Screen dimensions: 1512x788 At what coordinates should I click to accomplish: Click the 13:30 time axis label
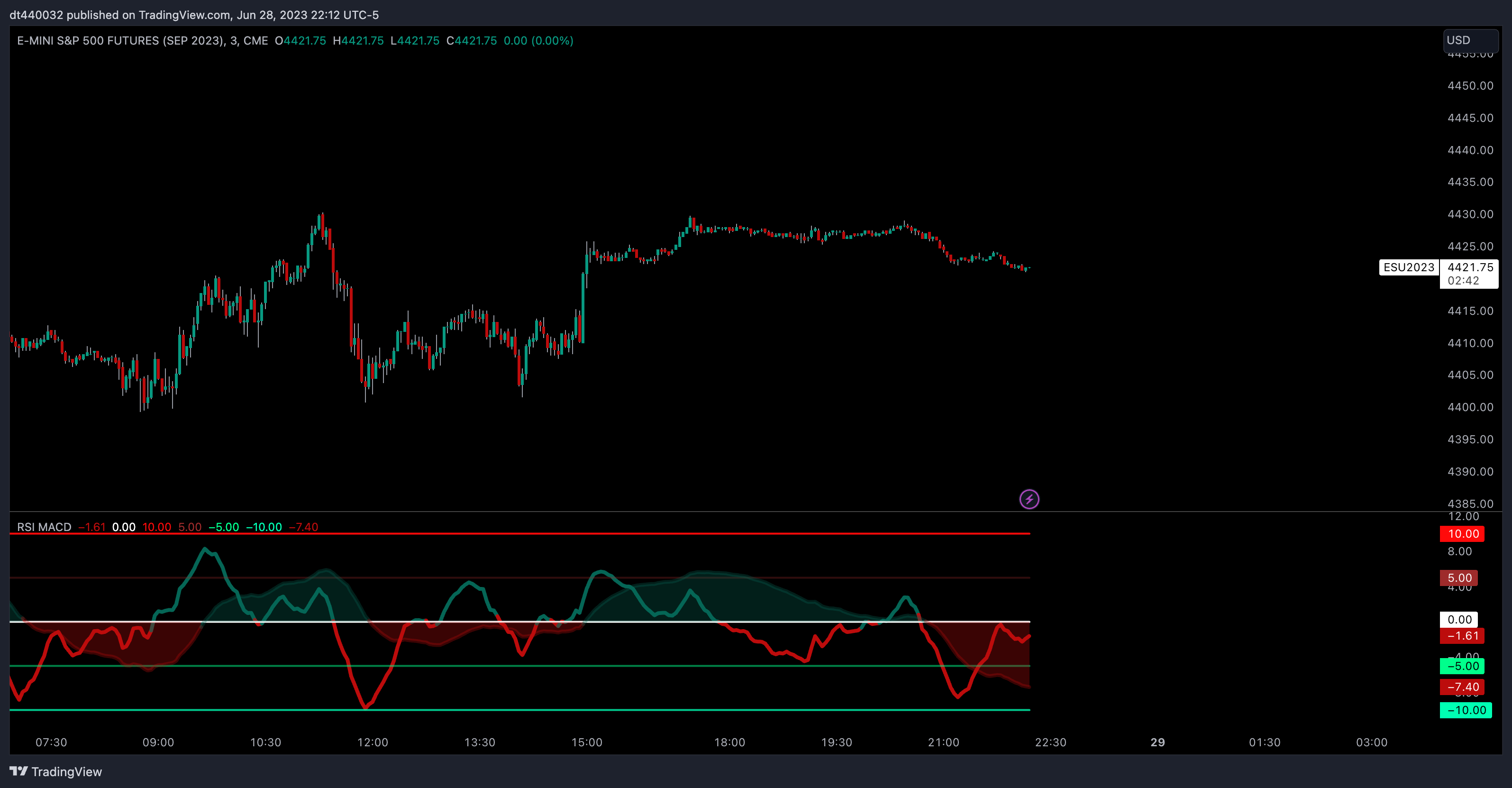pyautogui.click(x=480, y=742)
